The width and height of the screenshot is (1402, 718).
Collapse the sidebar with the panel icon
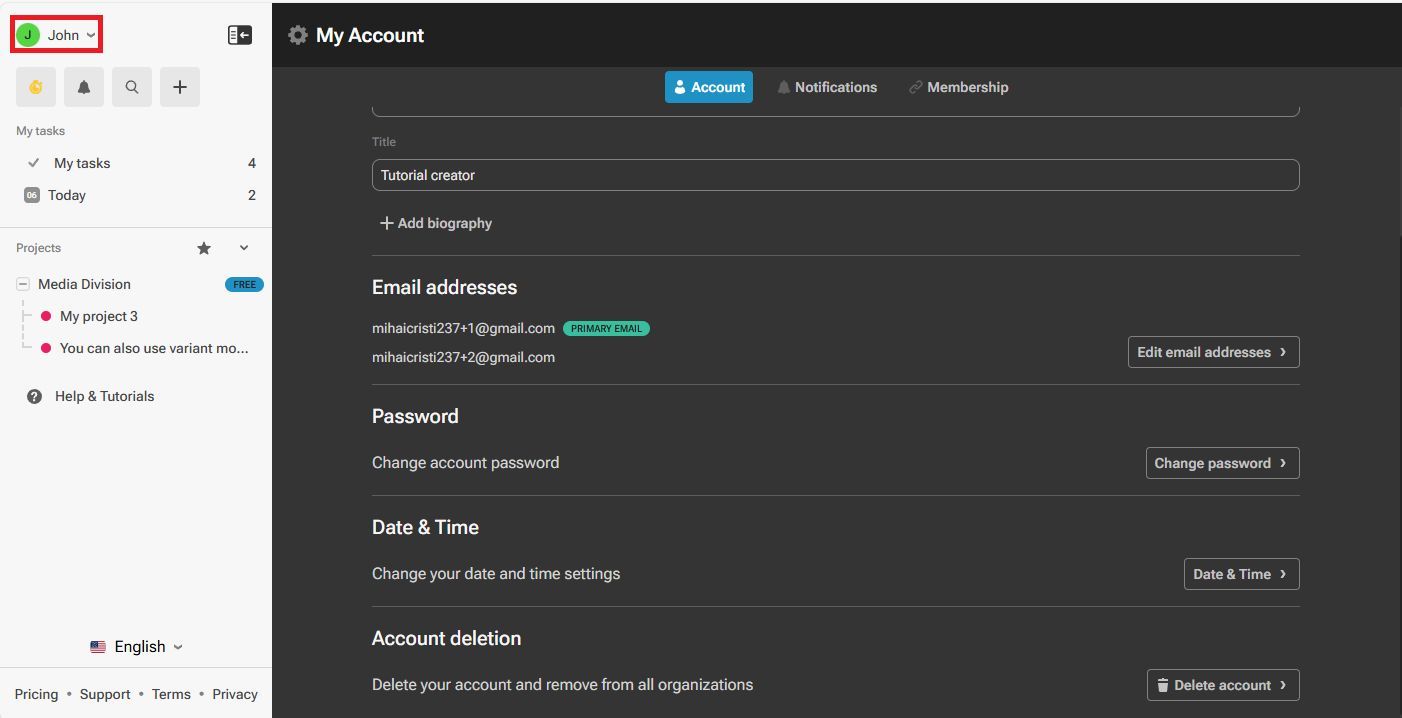coord(239,35)
